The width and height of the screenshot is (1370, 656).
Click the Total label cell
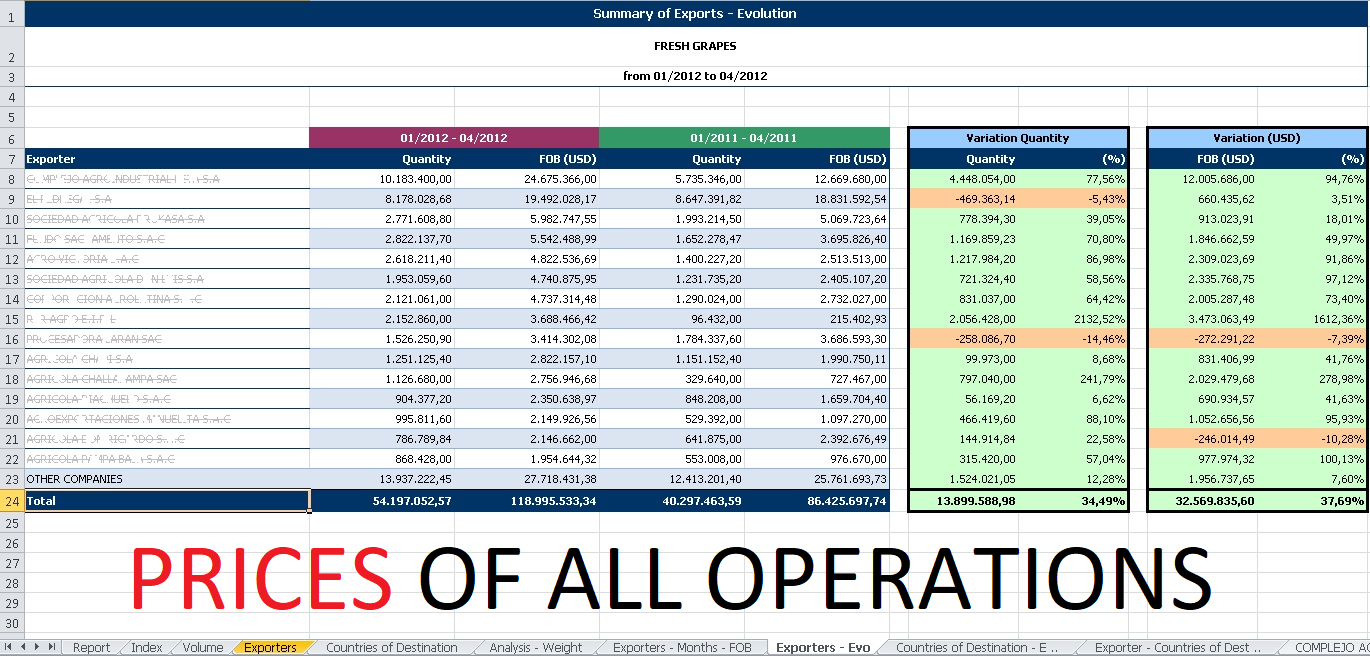click(166, 500)
